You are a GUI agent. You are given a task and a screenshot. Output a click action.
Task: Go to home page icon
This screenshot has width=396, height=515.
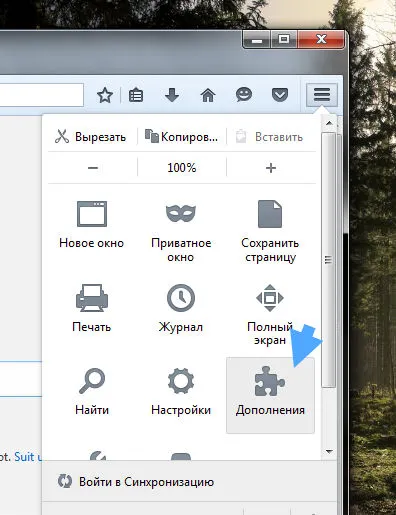[x=208, y=95]
